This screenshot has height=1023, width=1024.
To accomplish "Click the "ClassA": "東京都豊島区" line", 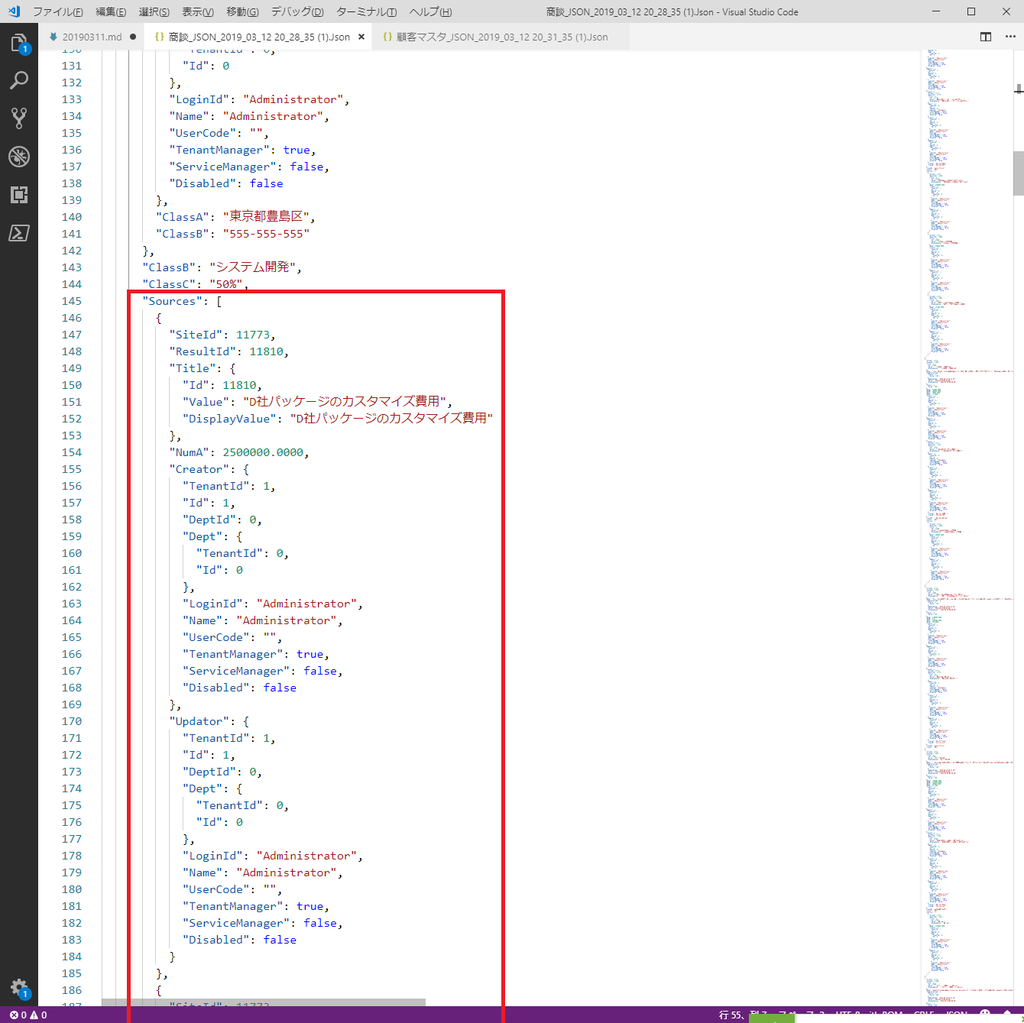I will coord(236,217).
